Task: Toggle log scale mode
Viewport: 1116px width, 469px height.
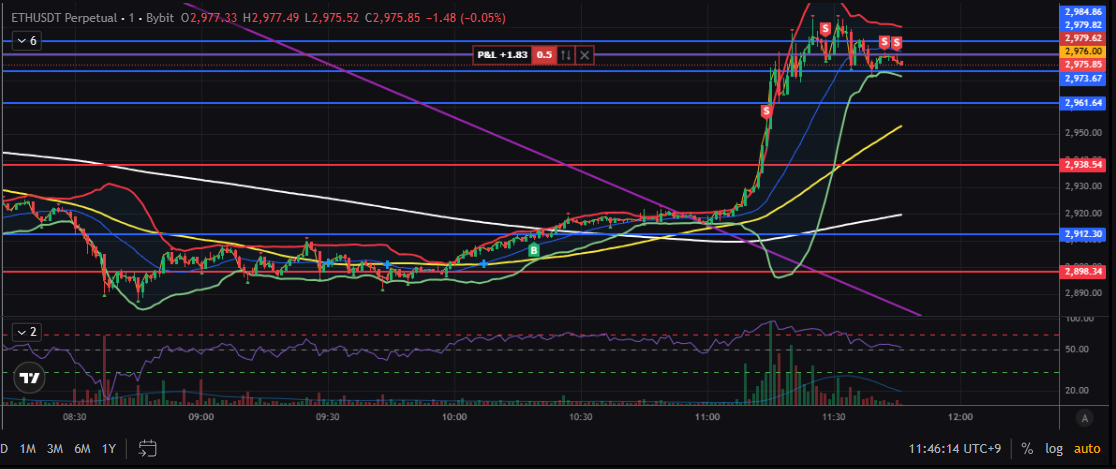Action: tap(1054, 448)
